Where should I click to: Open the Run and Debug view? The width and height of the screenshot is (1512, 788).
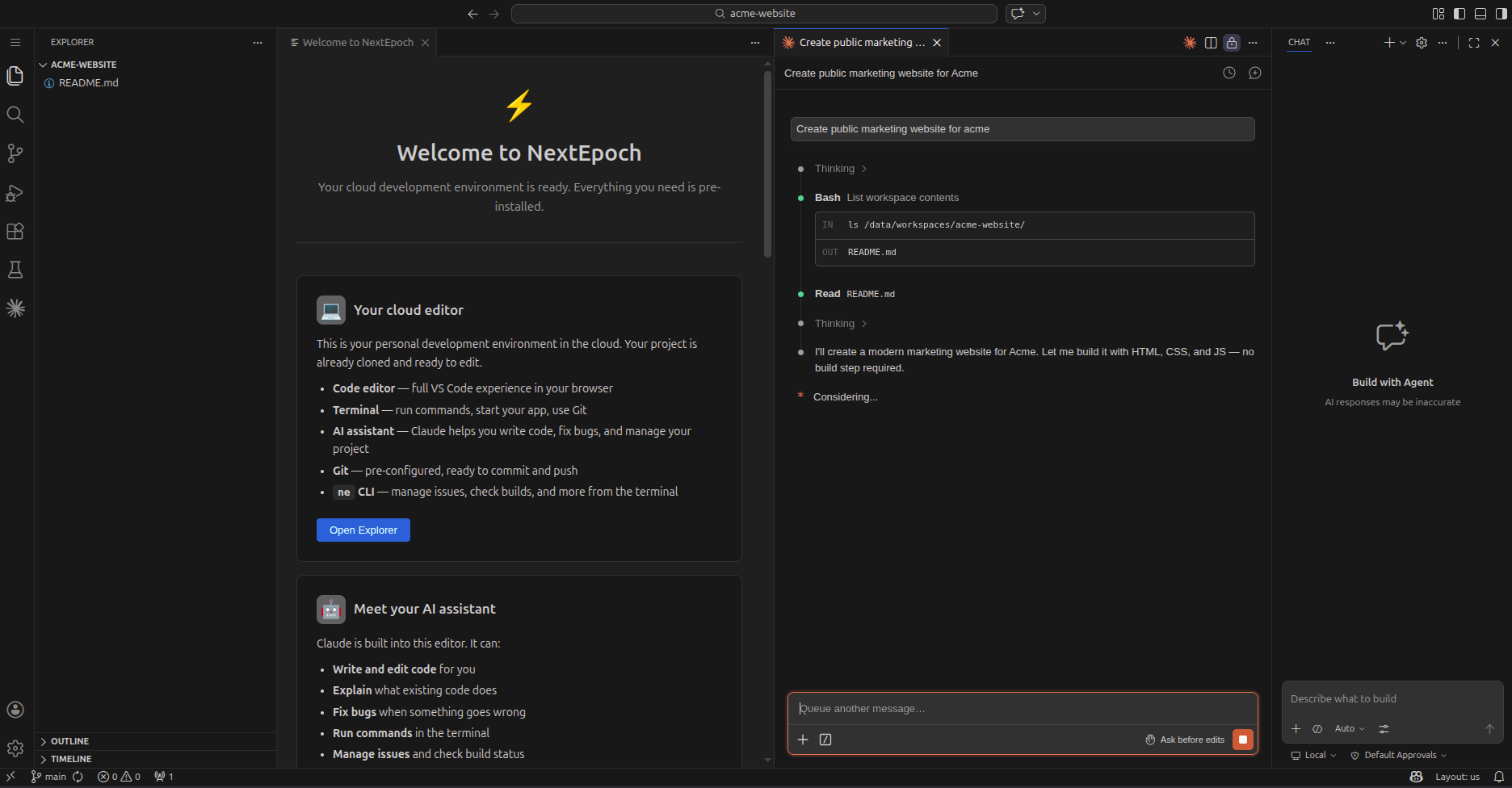pos(15,192)
